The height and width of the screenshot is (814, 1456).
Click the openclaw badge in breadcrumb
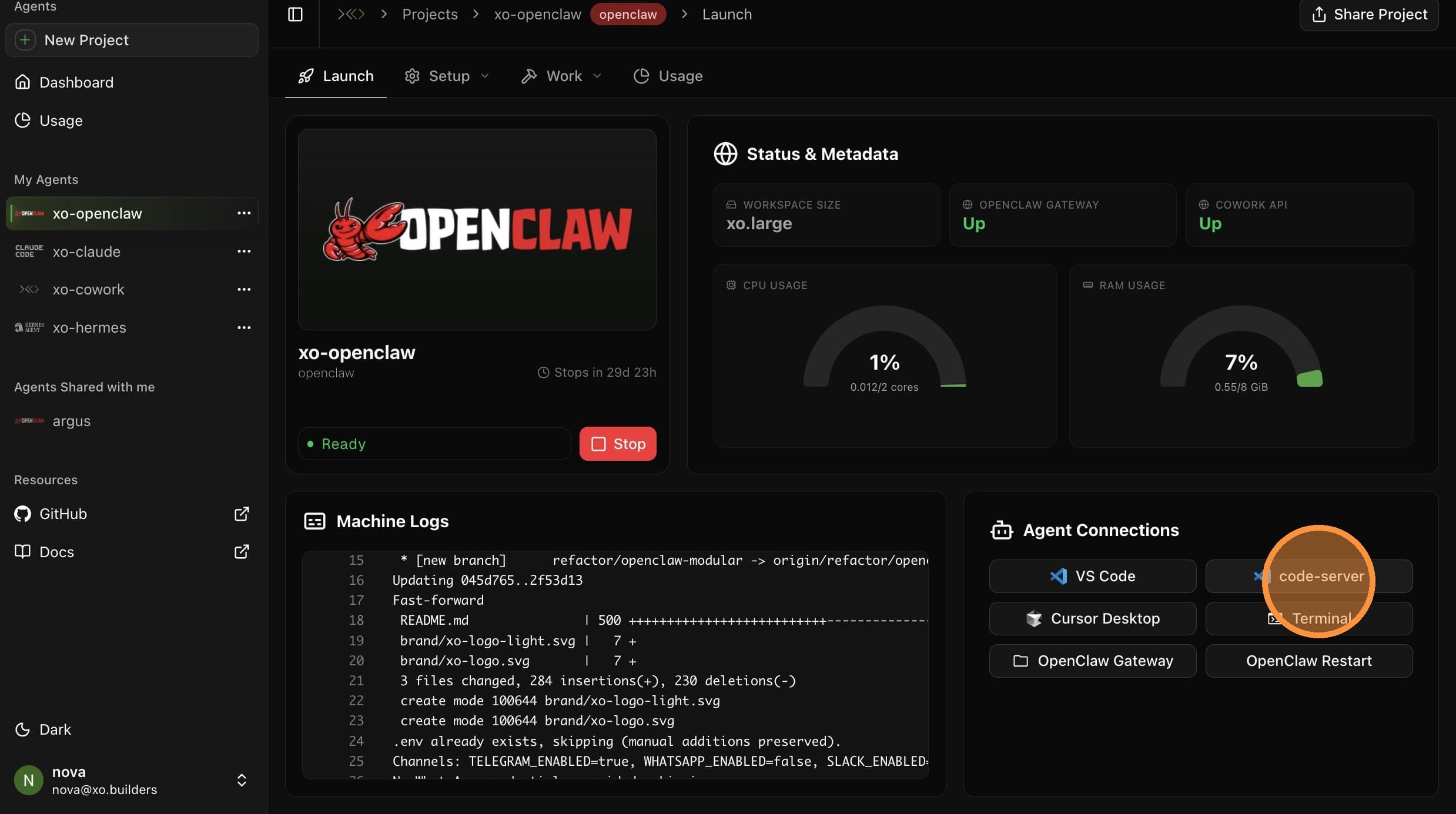coord(628,14)
